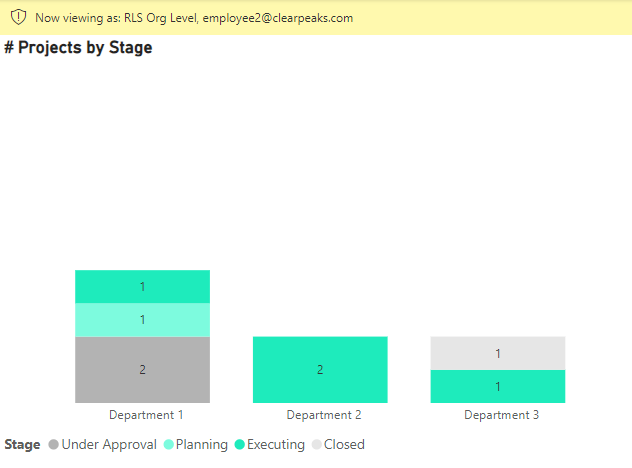Click the gray Under Approval legend dot
This screenshot has height=468, width=632.
point(53,445)
